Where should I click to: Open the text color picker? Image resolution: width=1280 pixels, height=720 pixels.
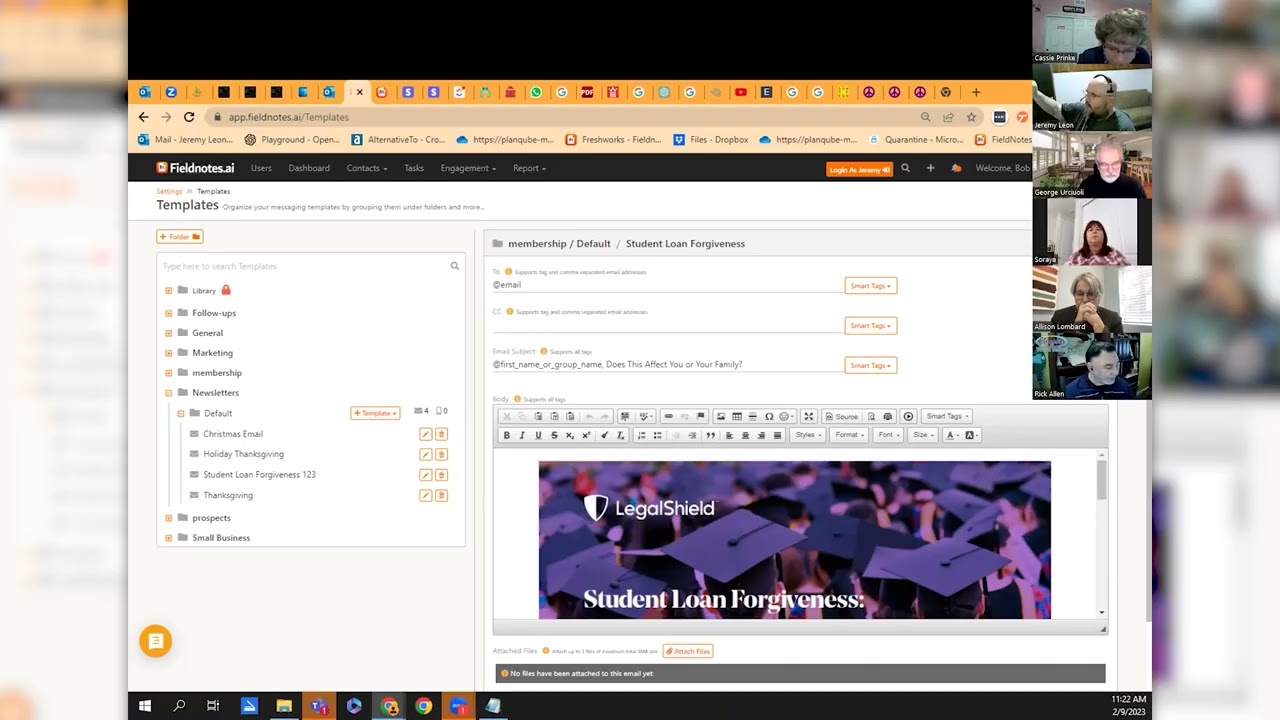pos(952,435)
